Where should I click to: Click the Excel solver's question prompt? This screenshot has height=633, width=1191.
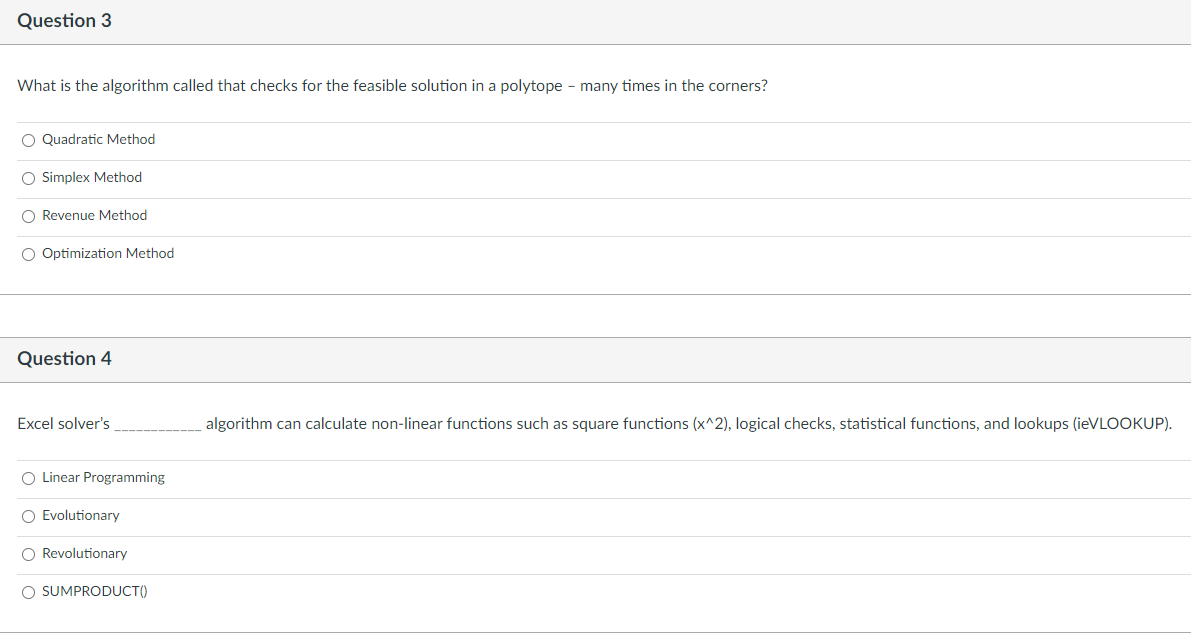pos(594,423)
